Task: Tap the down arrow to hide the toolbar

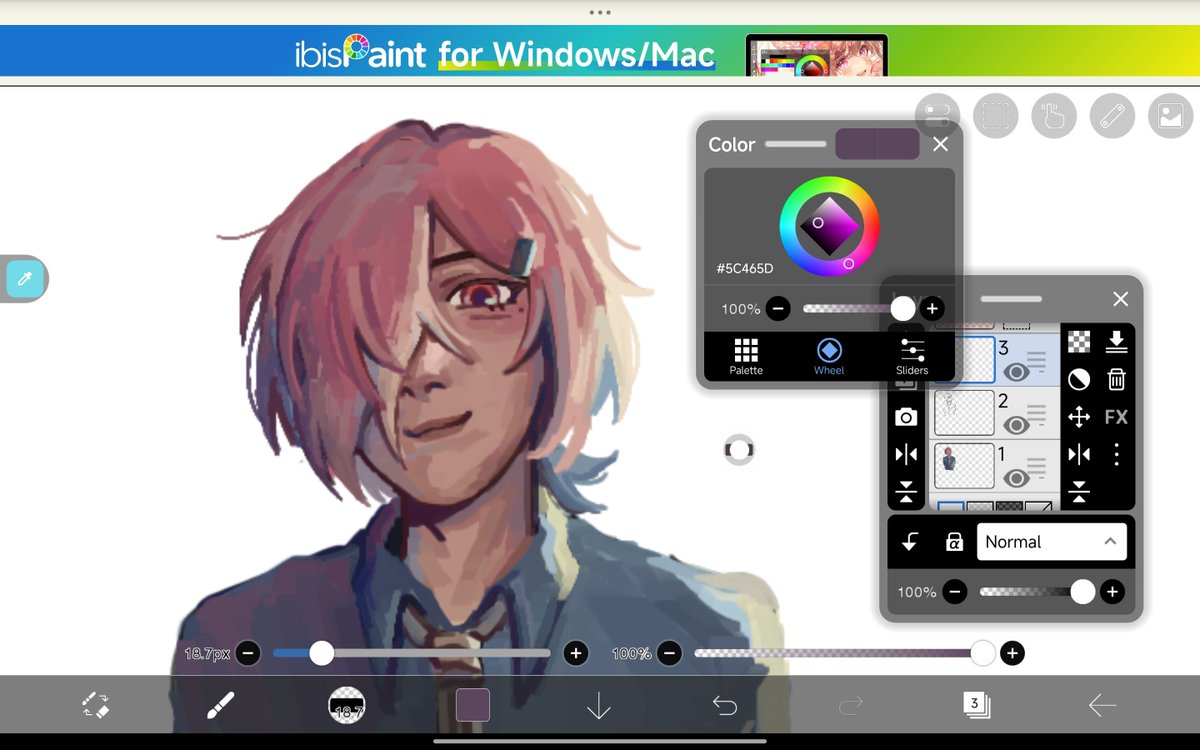Action: [599, 706]
